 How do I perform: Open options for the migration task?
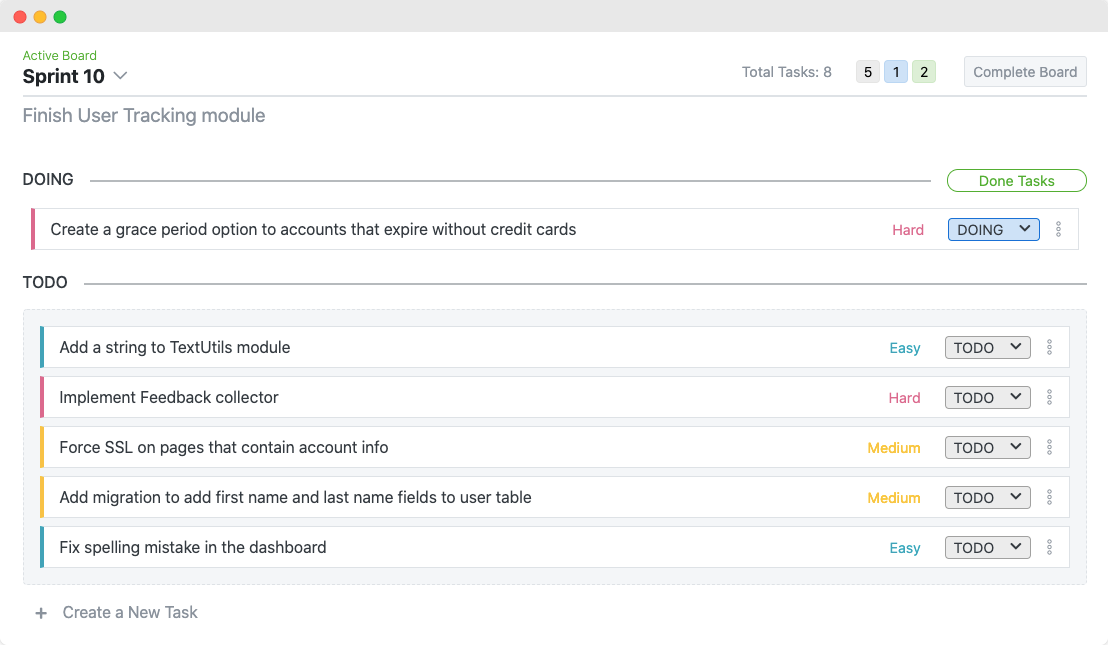[1049, 498]
